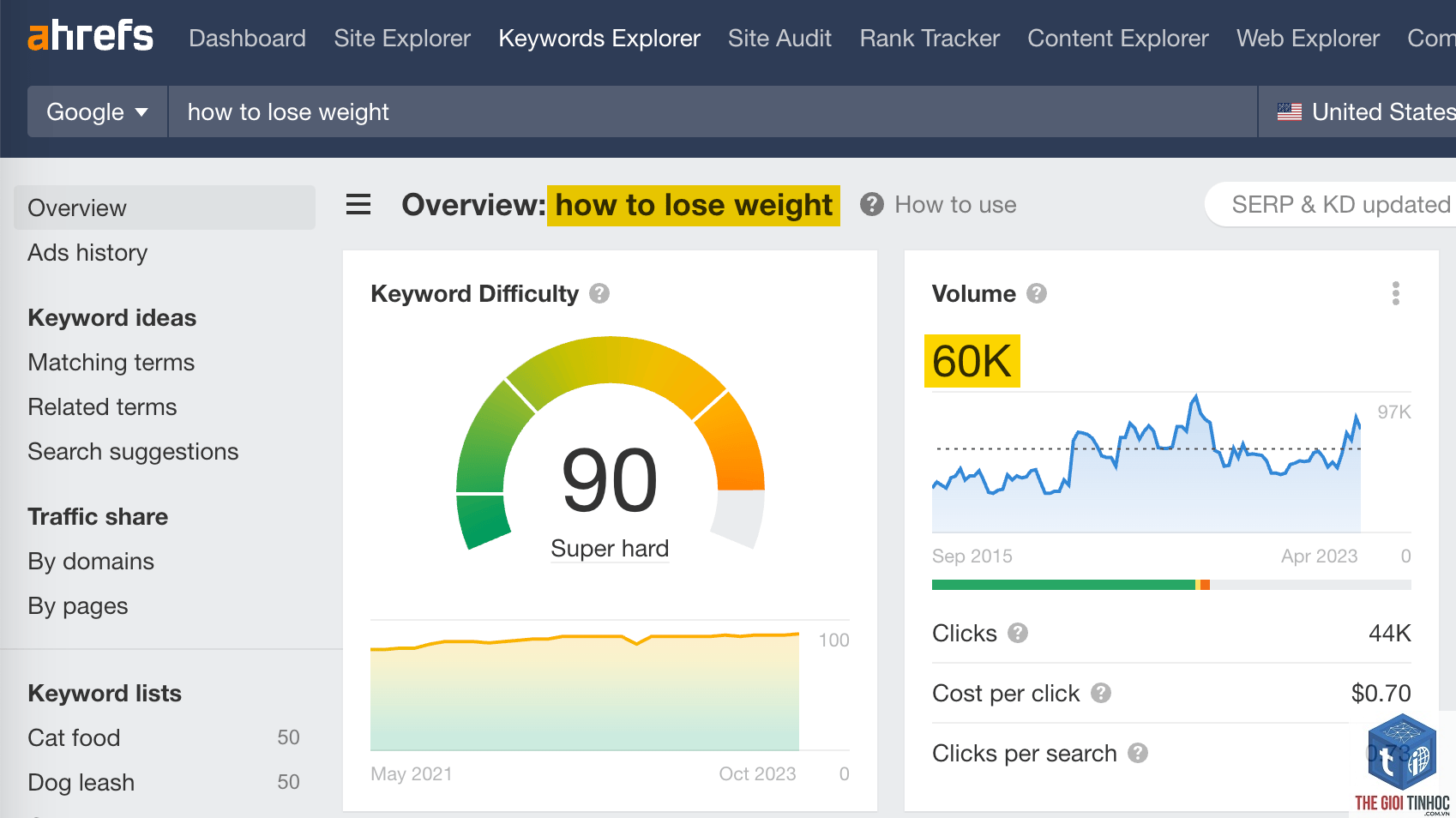Image resolution: width=1456 pixels, height=818 pixels.
Task: Click the How to use link
Action: pyautogui.click(x=955, y=204)
